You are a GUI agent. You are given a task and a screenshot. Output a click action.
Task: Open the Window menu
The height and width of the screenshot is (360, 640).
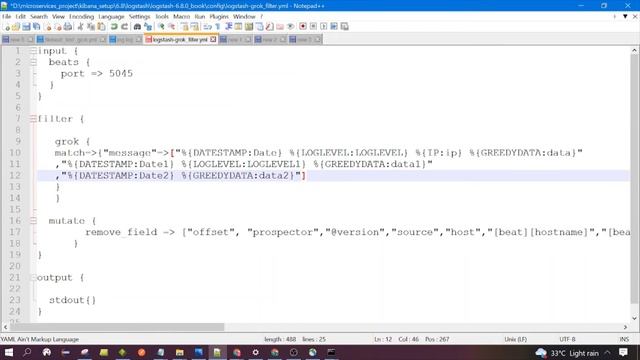tap(244, 17)
